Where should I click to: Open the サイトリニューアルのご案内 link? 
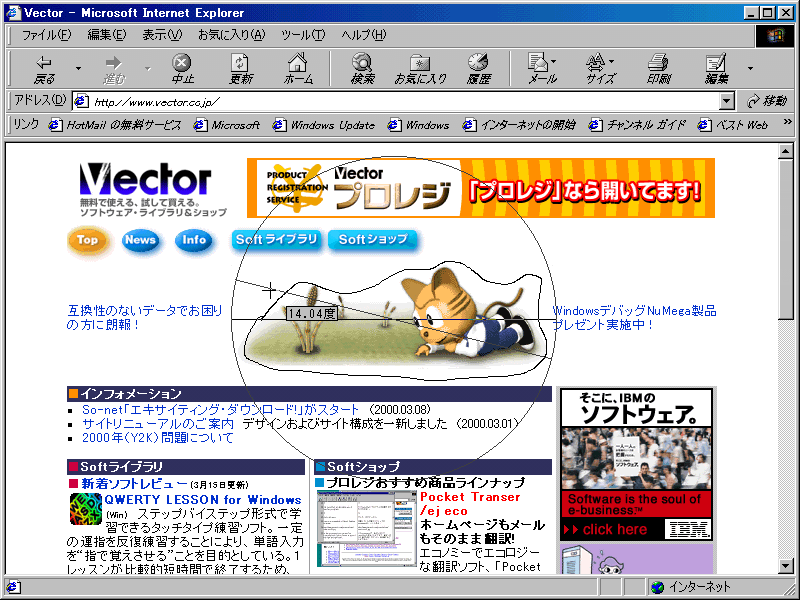point(158,423)
